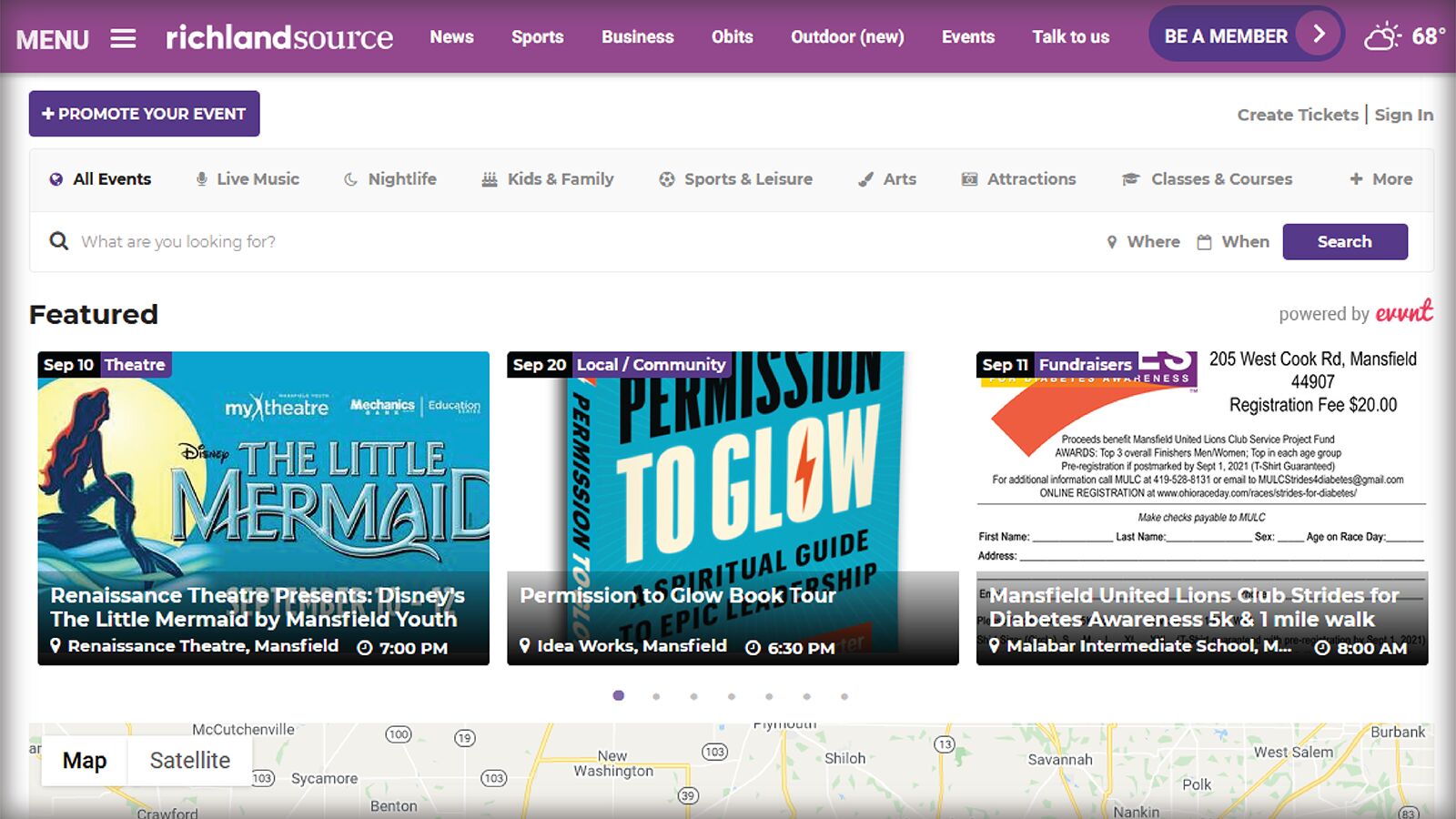
Task: Focus the 'What are you looking for?' field
Action: pos(582,241)
